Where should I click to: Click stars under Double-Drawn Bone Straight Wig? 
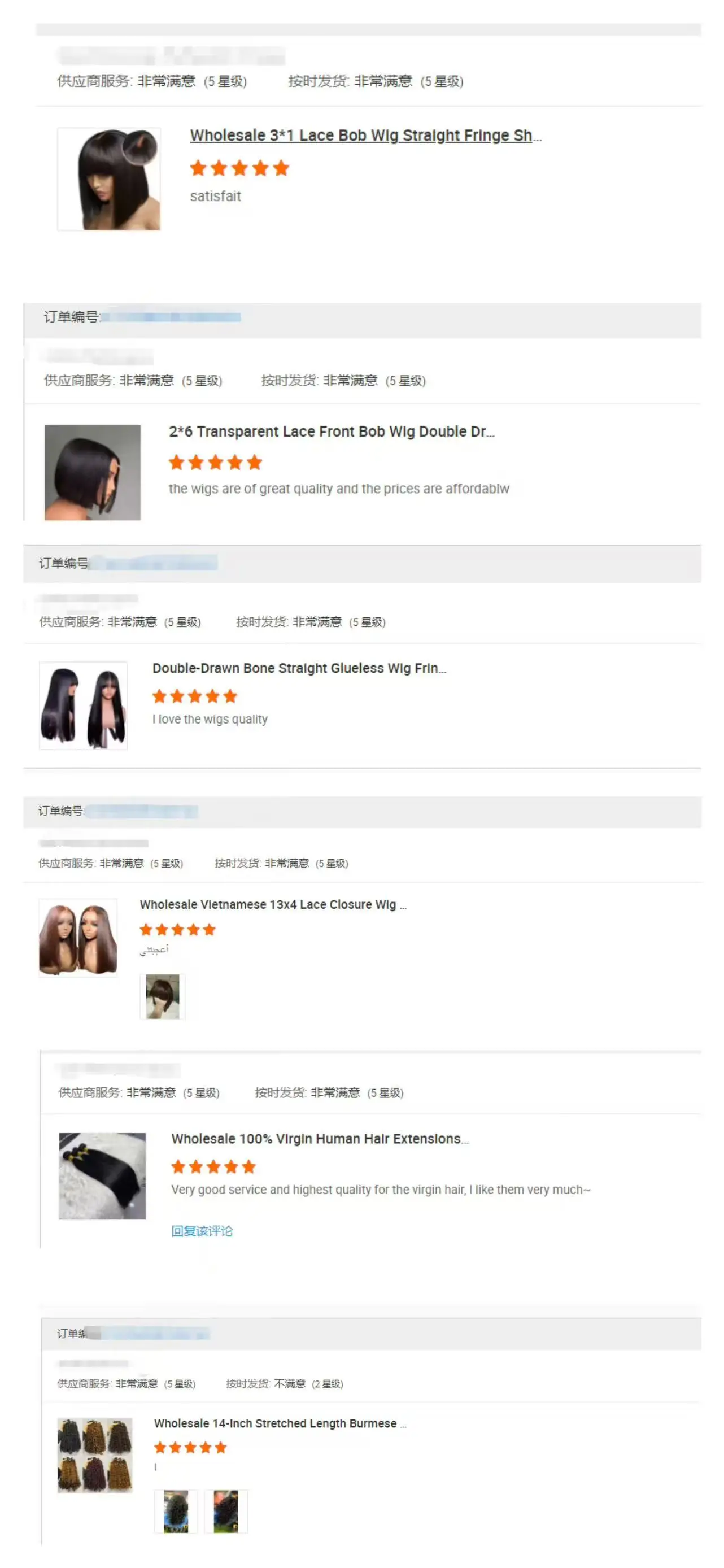coord(195,696)
